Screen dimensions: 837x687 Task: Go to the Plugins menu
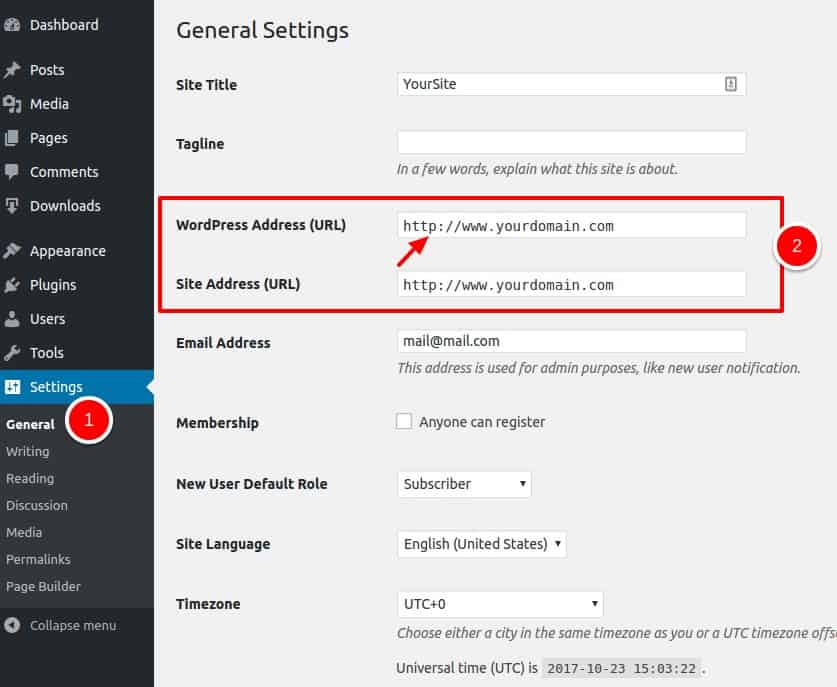tap(53, 285)
